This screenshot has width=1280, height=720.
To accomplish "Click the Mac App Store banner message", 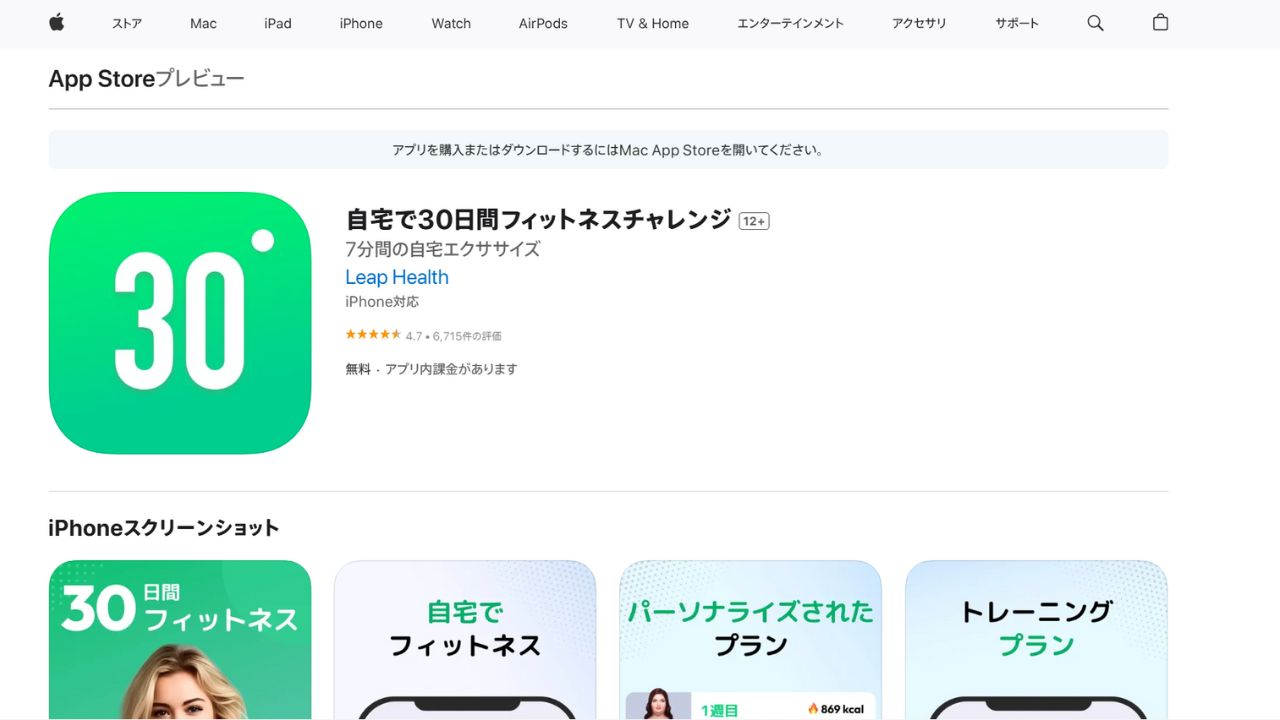I will click(608, 150).
